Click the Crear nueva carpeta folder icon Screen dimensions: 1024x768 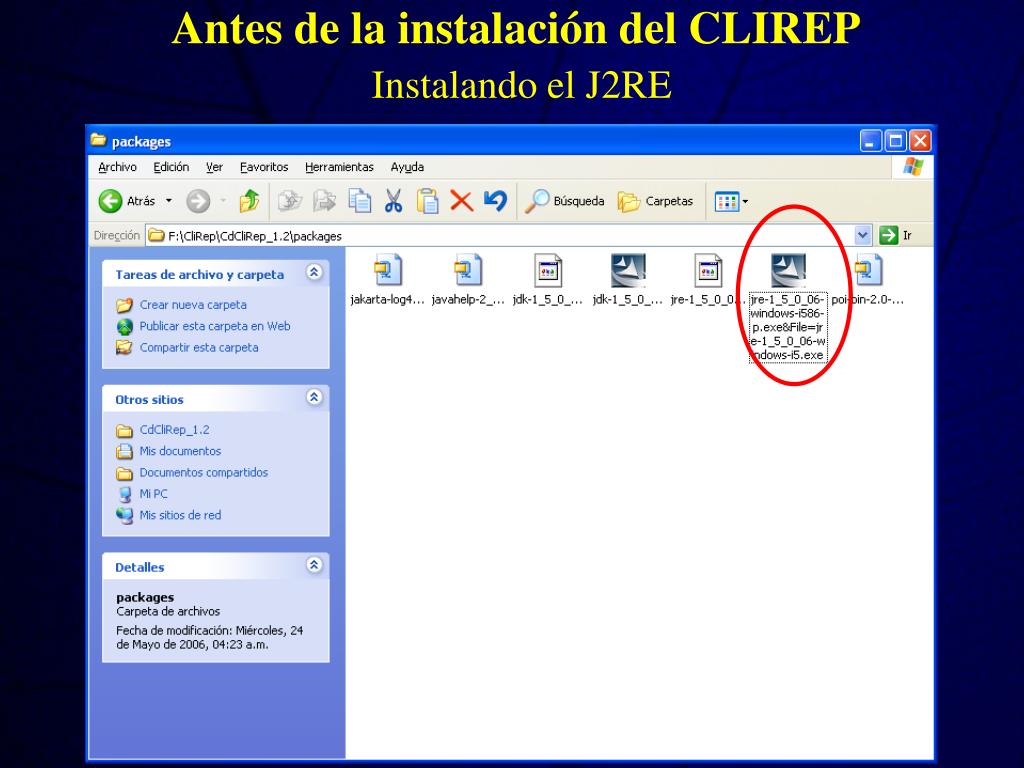pos(124,305)
